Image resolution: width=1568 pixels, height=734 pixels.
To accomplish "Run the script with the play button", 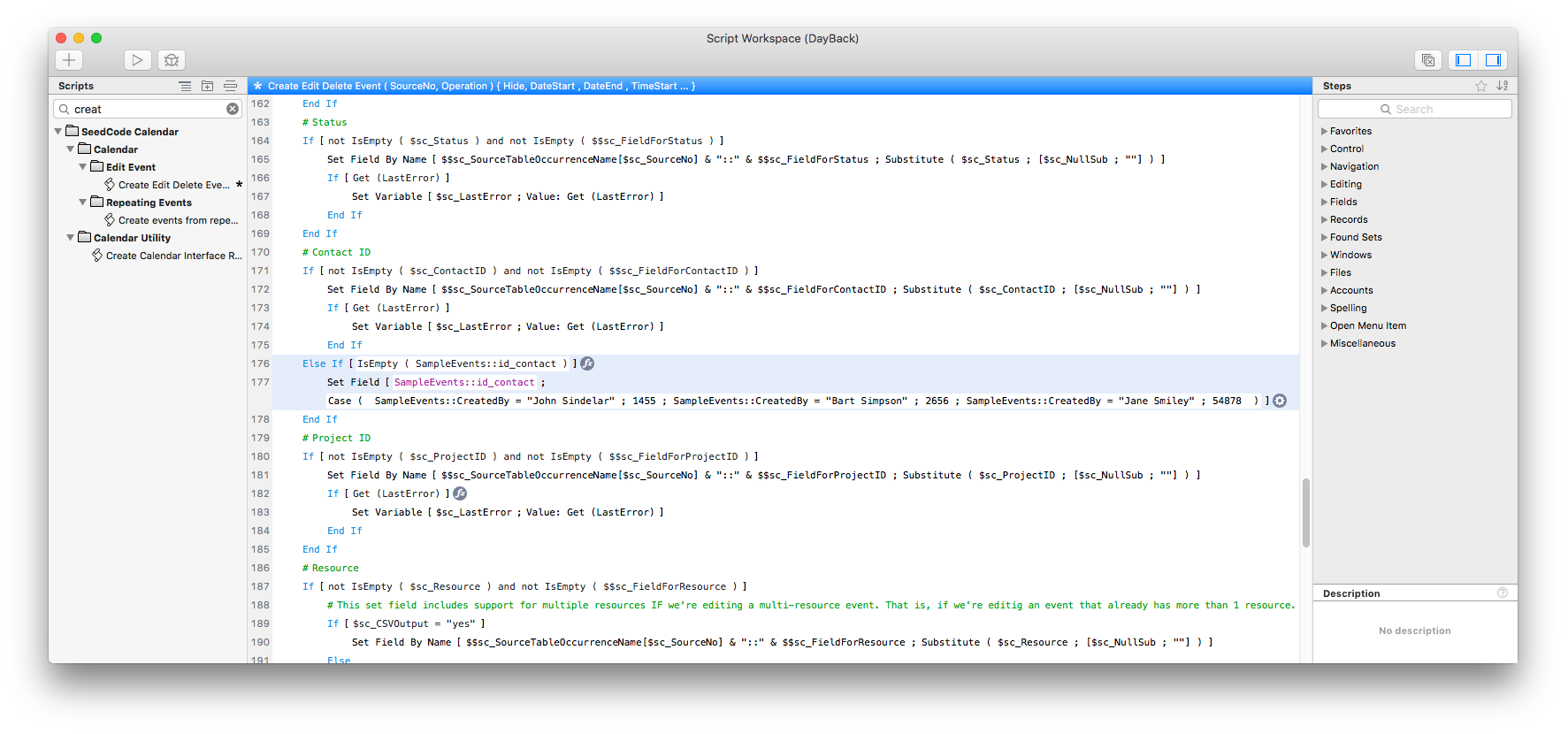I will [137, 60].
